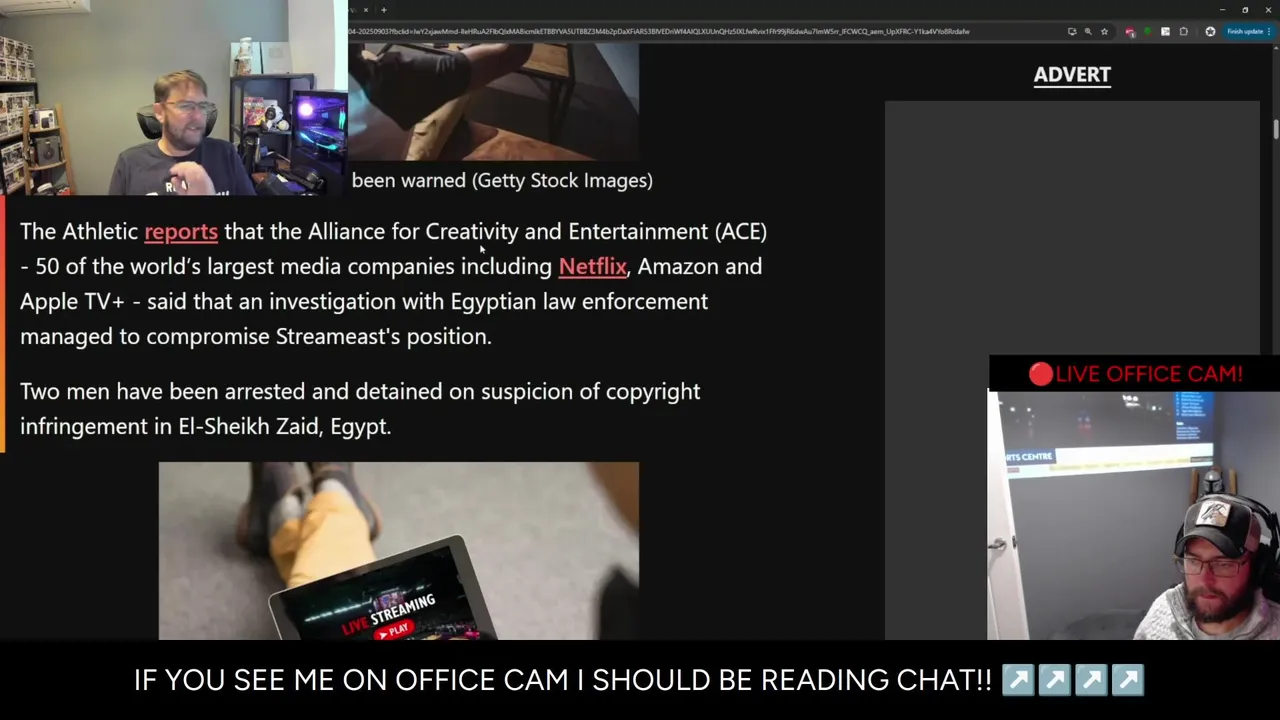Viewport: 1280px width, 720px height.
Task: Click the install app icon in the address bar
Action: click(1072, 32)
